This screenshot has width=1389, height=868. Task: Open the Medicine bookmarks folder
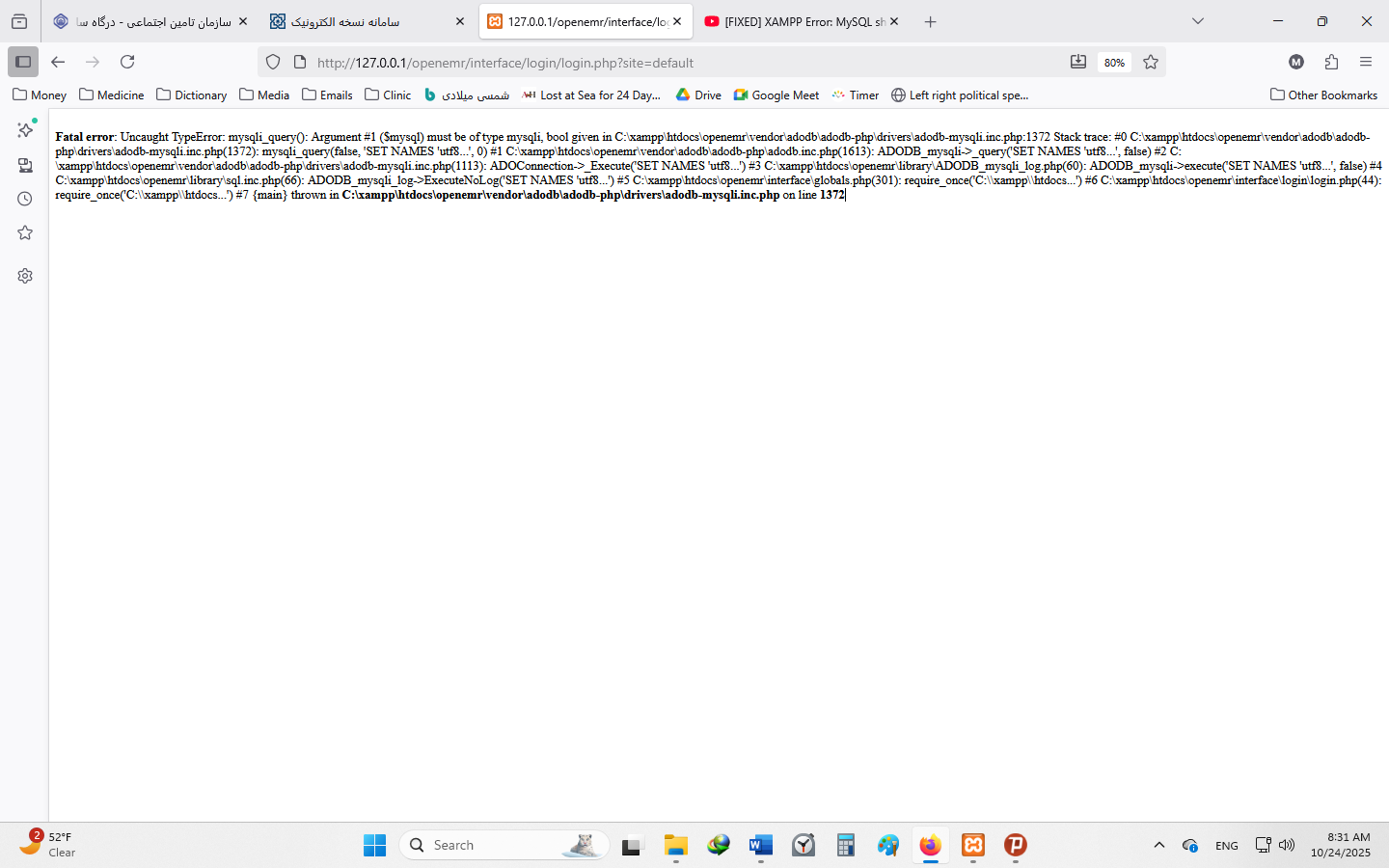[x=111, y=95]
